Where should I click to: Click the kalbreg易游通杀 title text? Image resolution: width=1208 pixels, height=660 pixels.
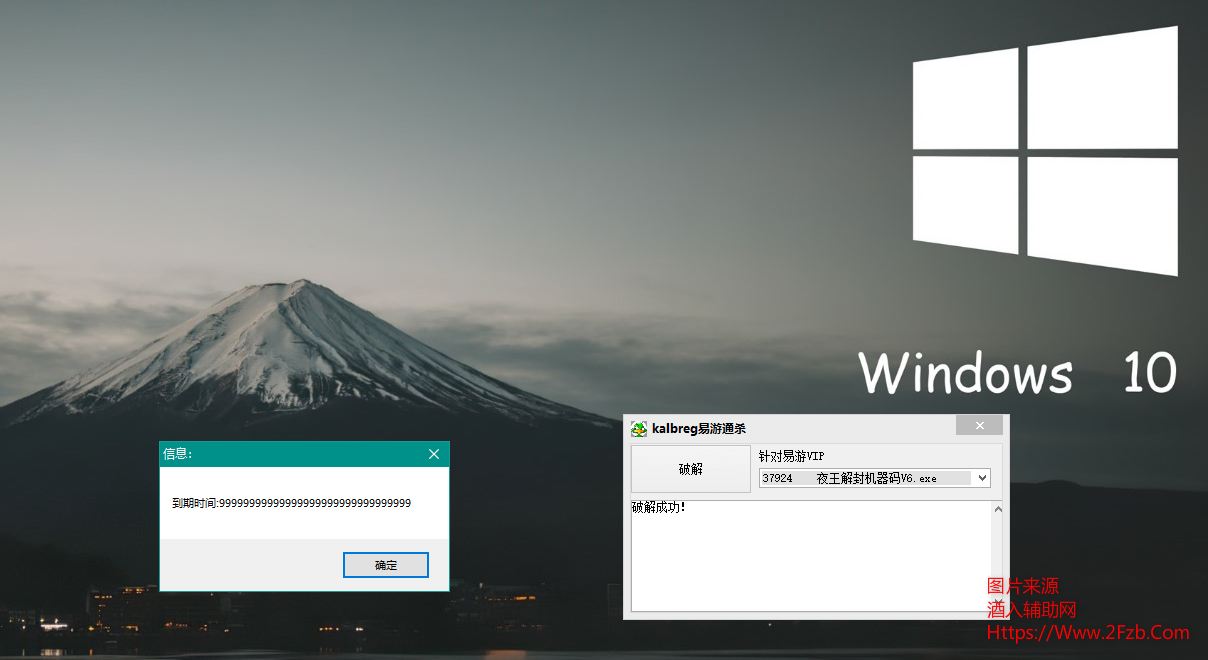(699, 429)
